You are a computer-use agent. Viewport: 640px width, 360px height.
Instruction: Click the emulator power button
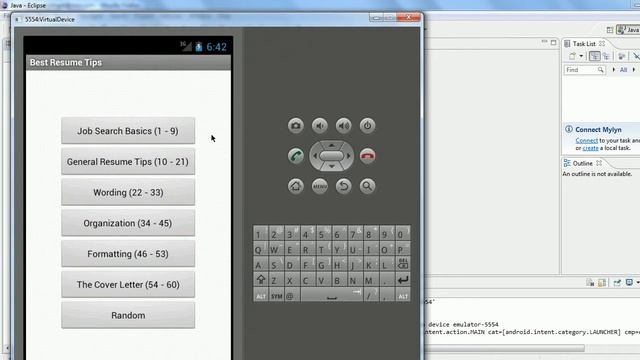click(367, 126)
